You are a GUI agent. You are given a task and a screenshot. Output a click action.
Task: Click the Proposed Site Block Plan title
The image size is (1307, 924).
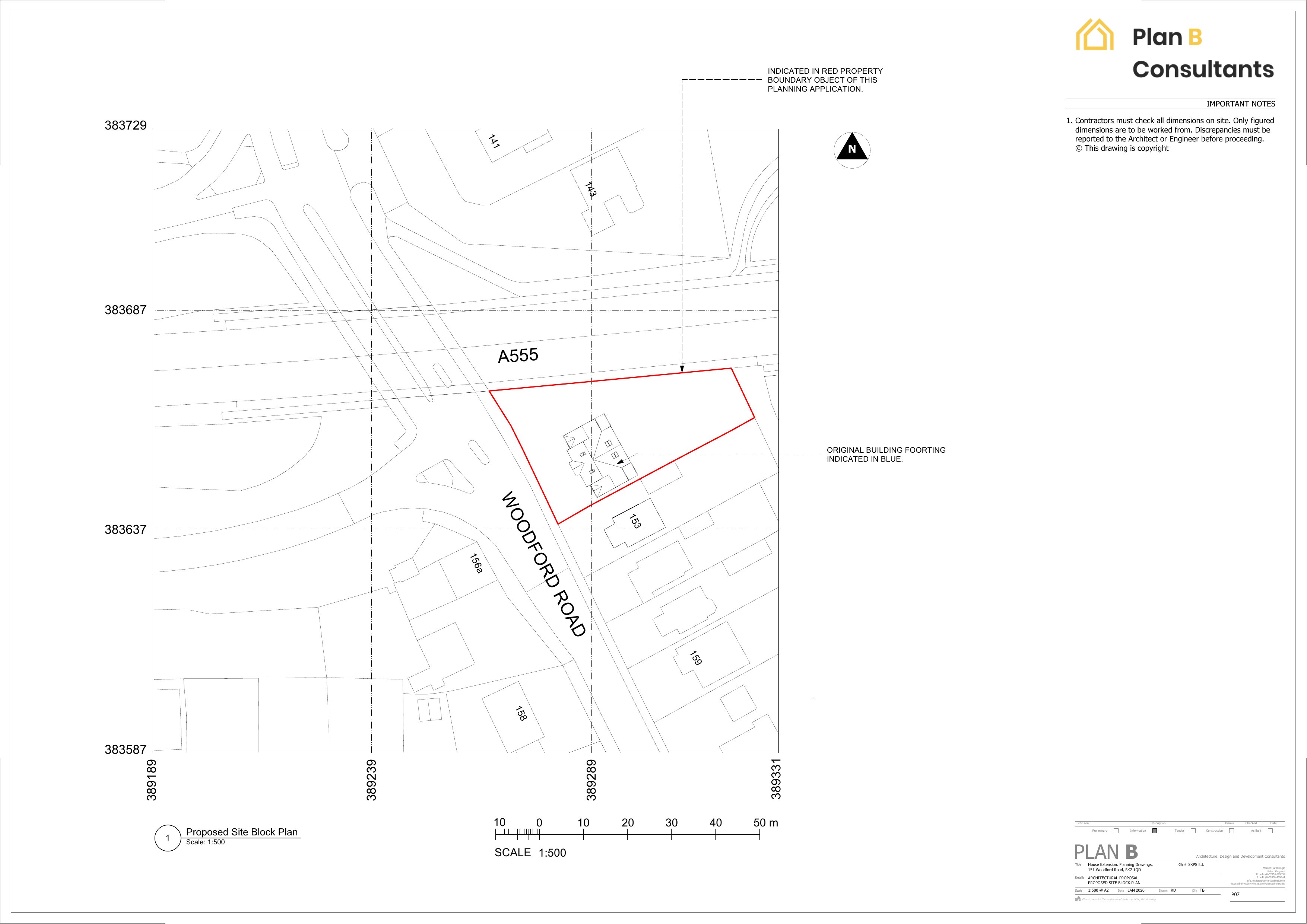pyautogui.click(x=242, y=832)
